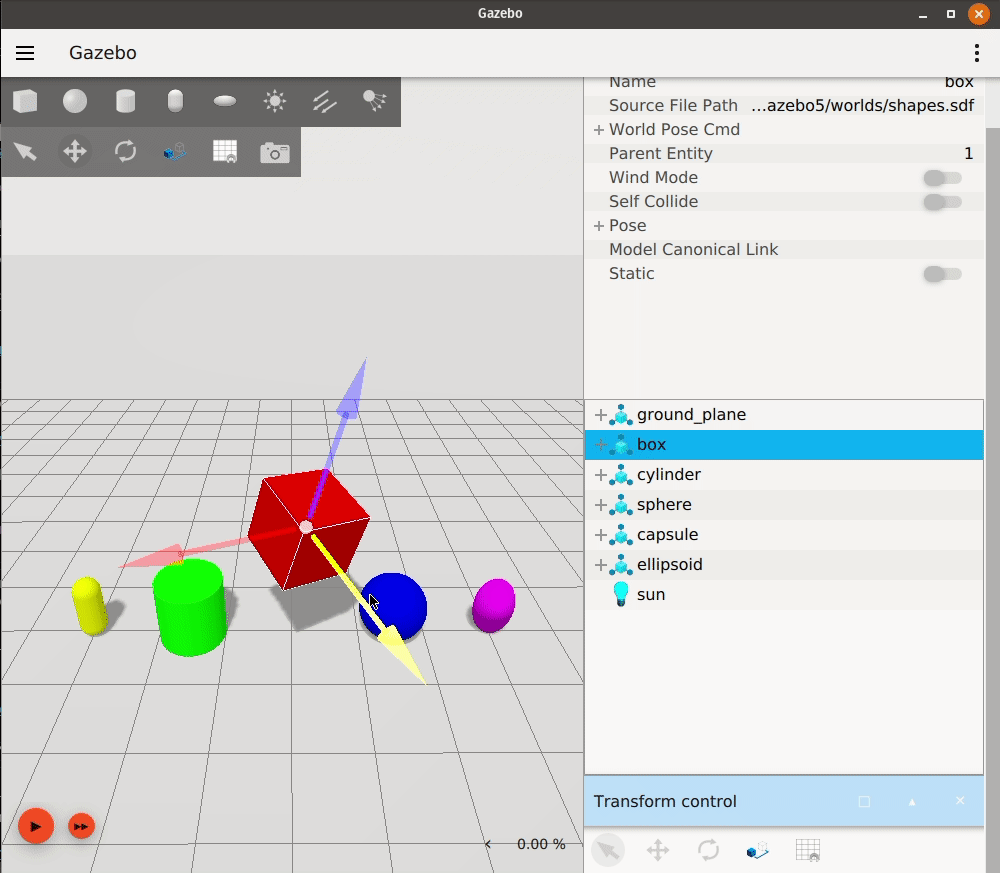This screenshot has width=1000, height=873.
Task: Toggle the Wind Mode switch
Action: [x=941, y=178]
